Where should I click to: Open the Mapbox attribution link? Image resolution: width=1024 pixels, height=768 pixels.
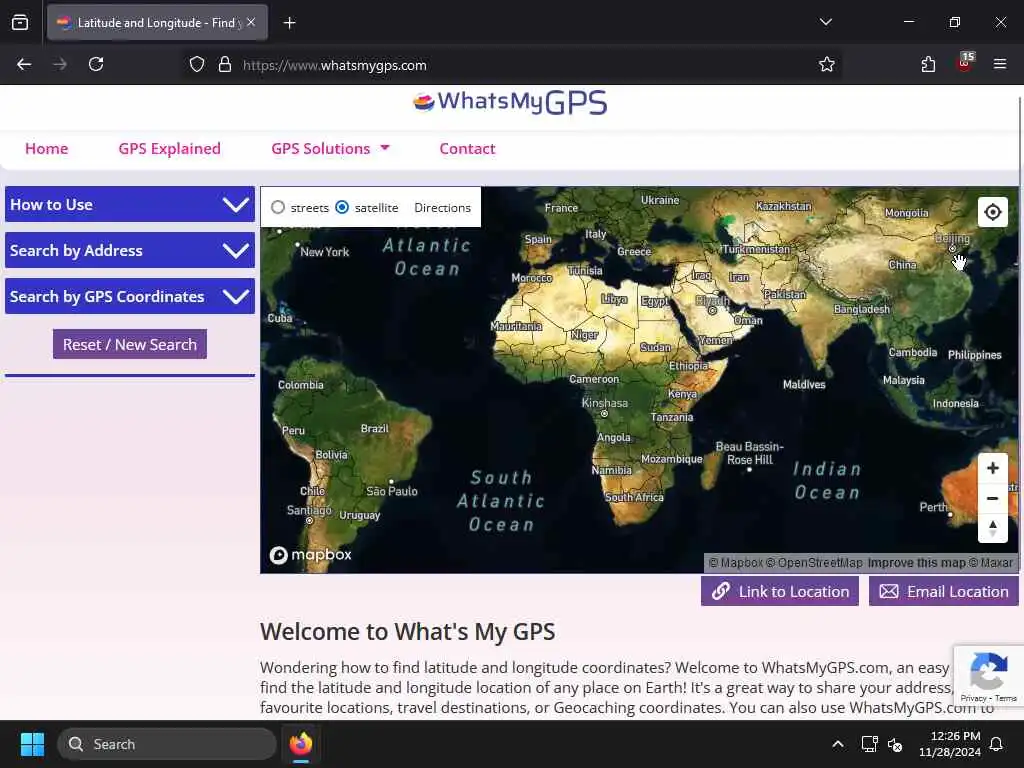[735, 563]
